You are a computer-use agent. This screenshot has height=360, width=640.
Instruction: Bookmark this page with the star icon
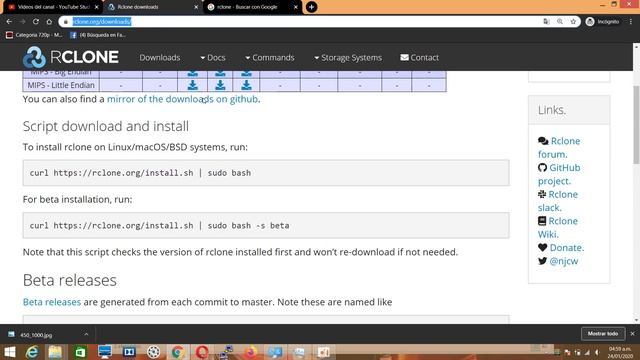click(x=573, y=21)
